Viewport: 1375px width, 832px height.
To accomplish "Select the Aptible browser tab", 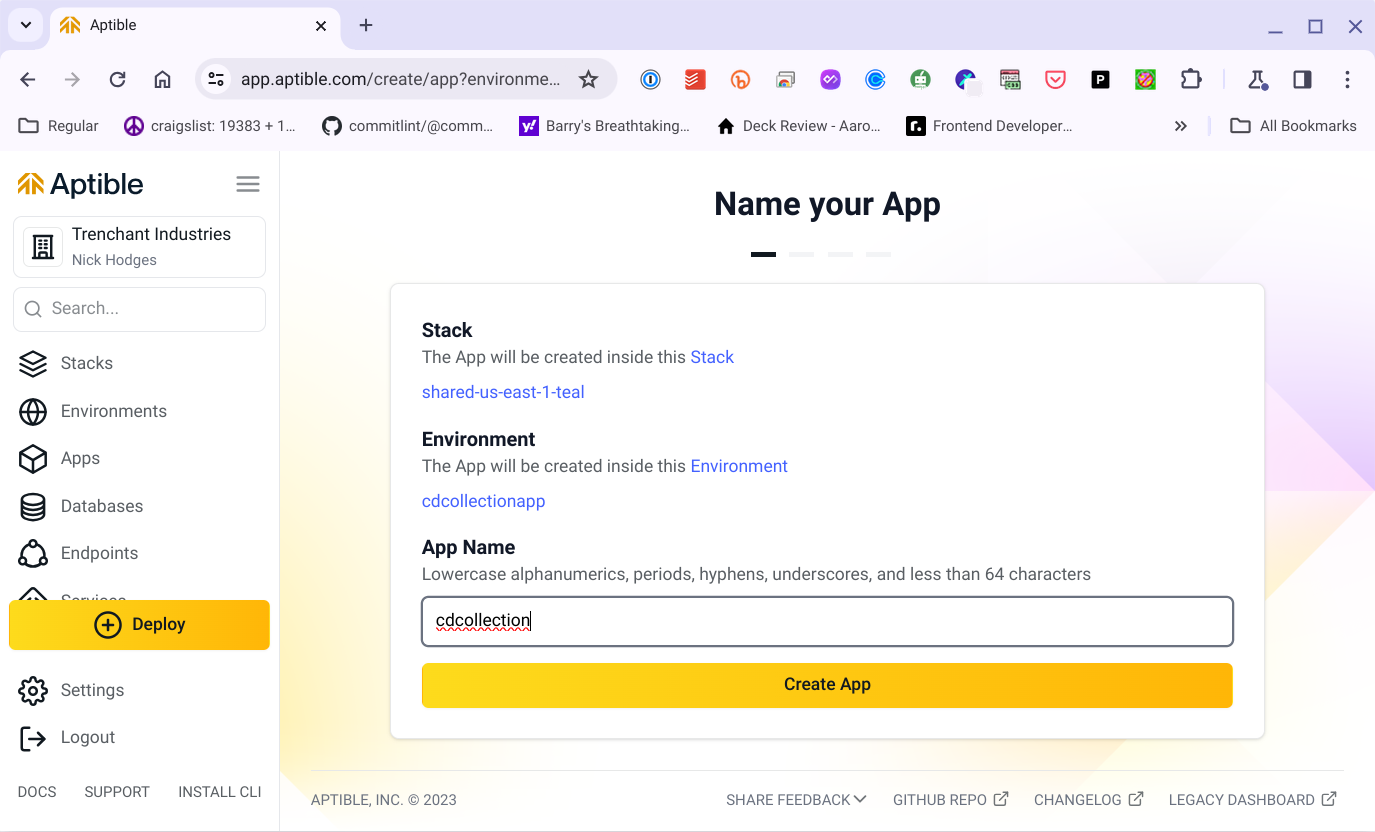I will (193, 26).
